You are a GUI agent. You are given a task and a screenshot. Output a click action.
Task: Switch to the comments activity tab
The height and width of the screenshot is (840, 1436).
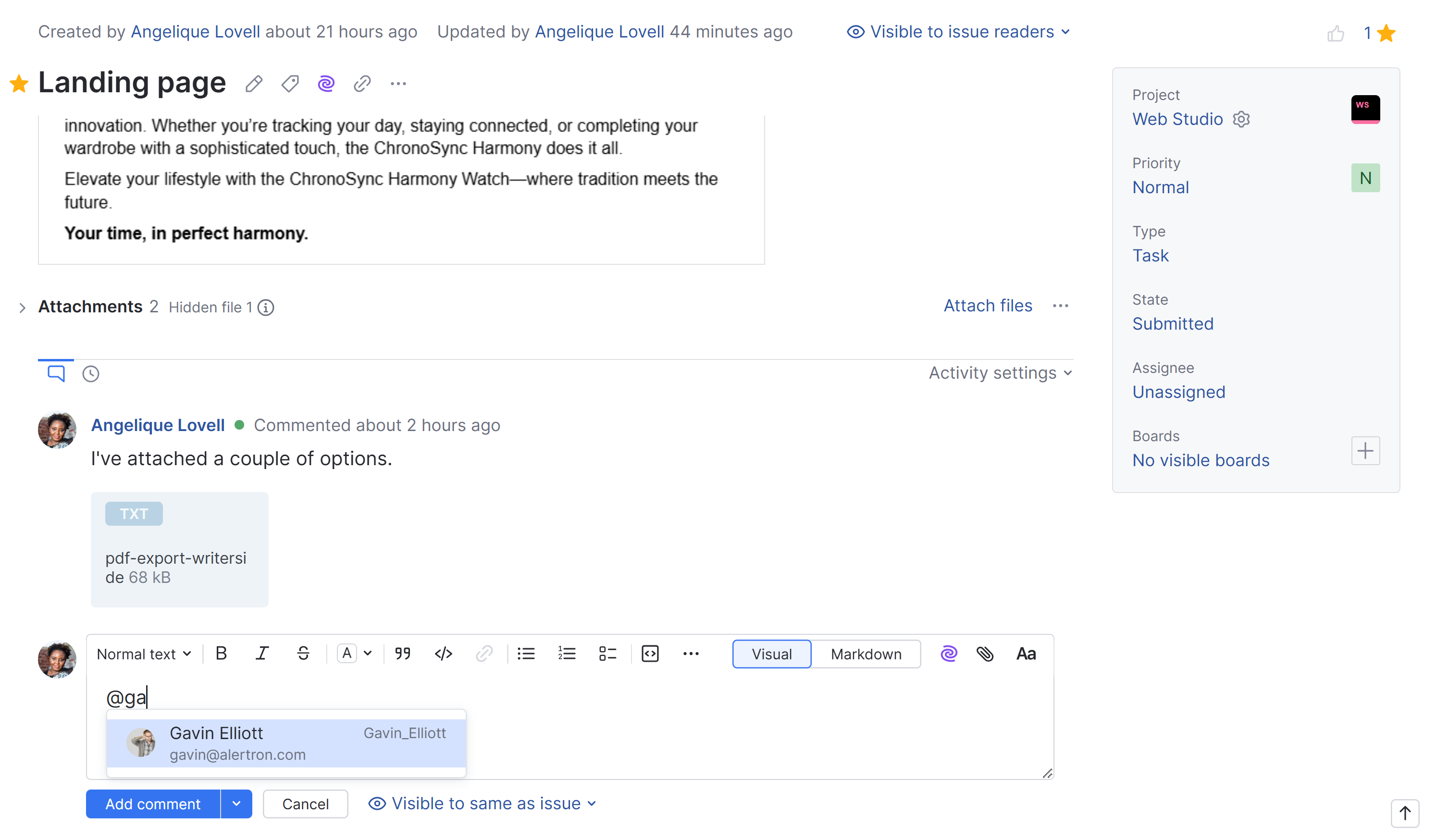[55, 373]
